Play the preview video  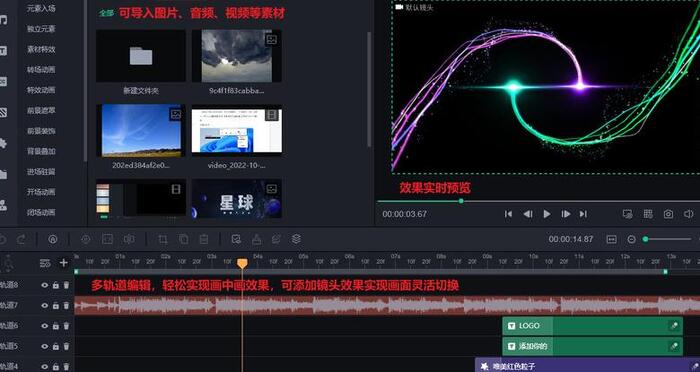click(546, 214)
